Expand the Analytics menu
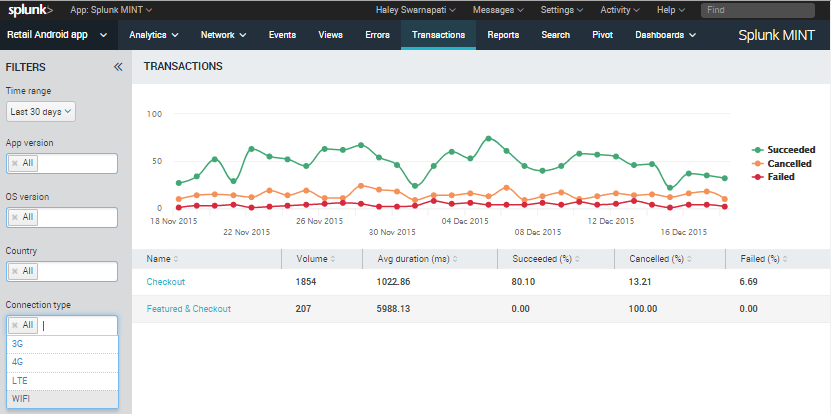Image resolution: width=831 pixels, height=414 pixels. click(x=154, y=35)
